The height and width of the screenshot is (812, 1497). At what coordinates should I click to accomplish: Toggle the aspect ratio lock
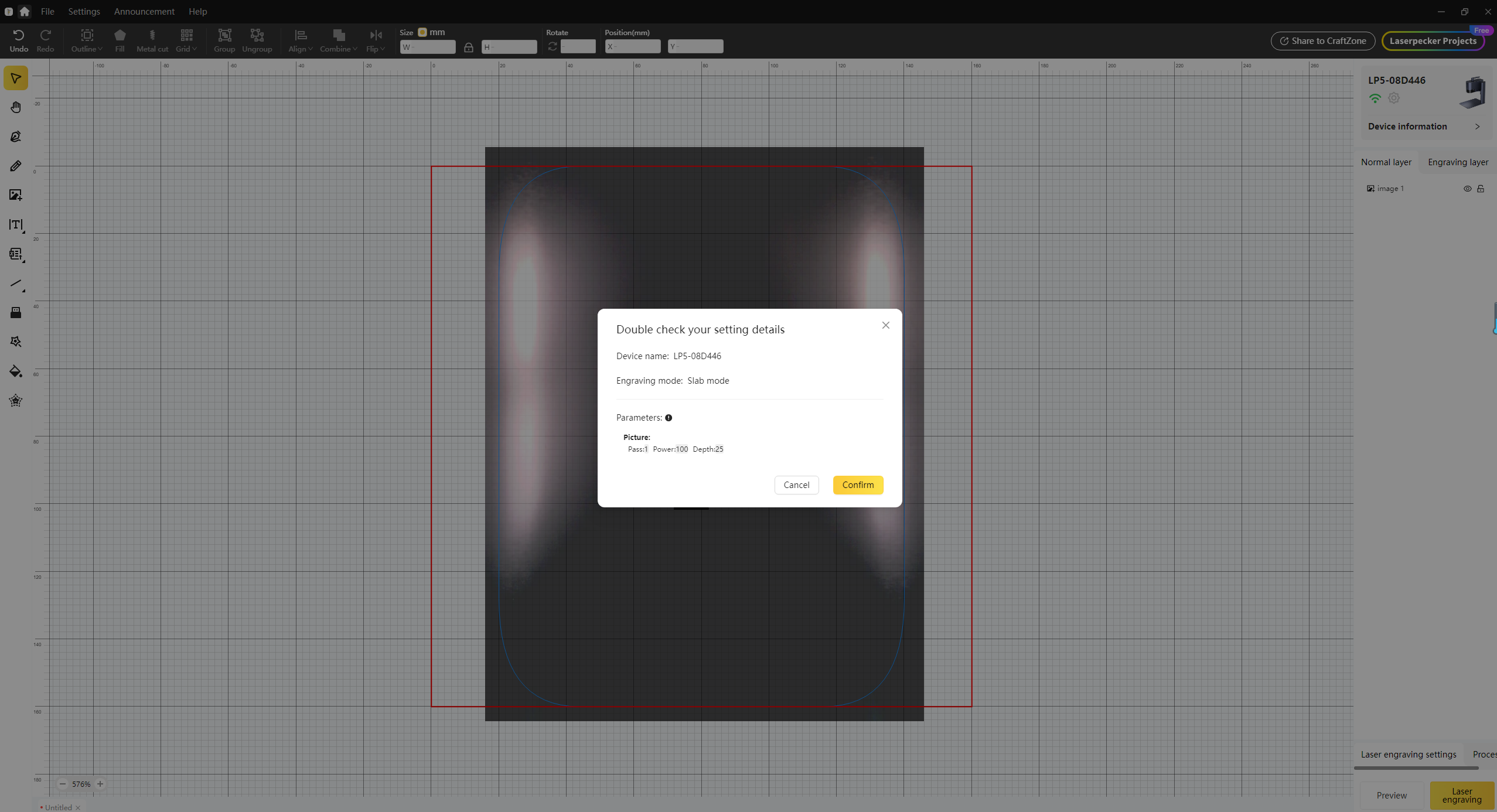(469, 47)
